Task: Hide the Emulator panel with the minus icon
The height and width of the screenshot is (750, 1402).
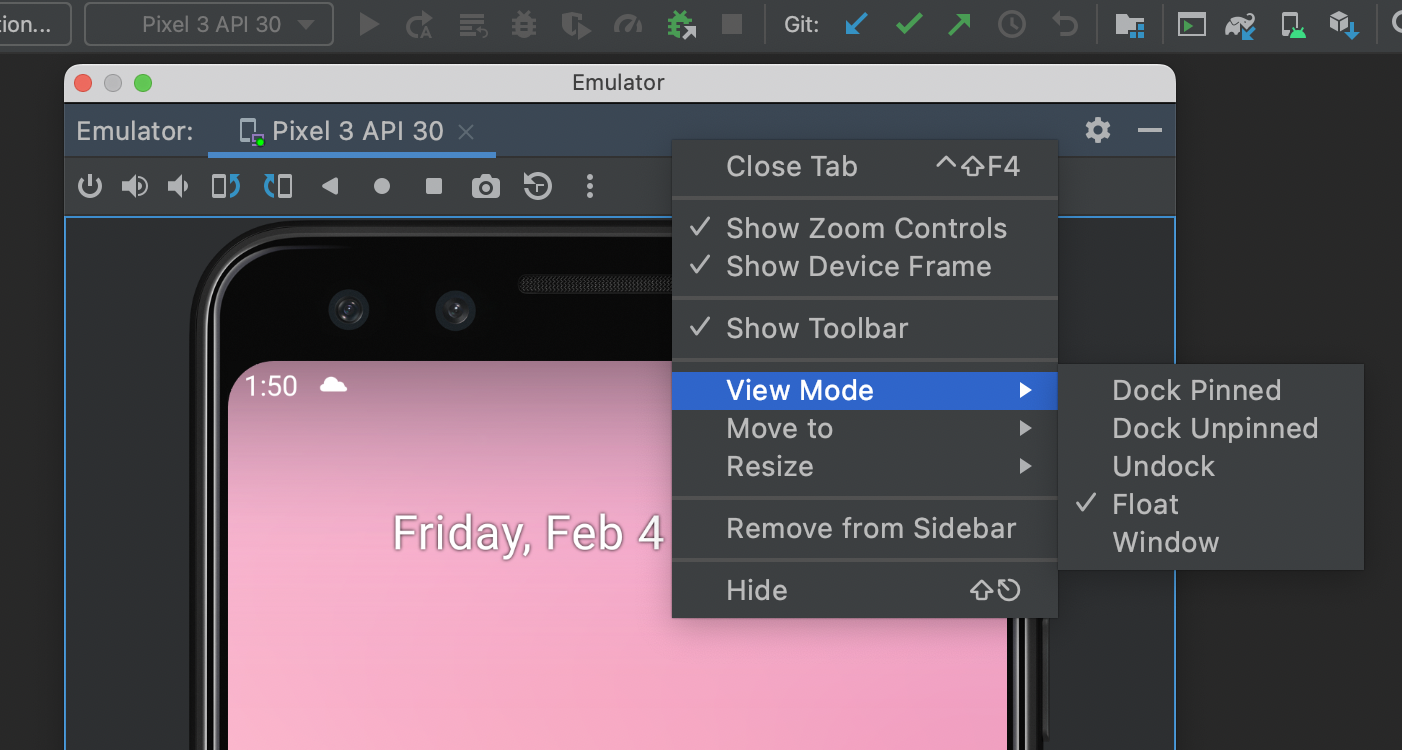Action: 1150,130
